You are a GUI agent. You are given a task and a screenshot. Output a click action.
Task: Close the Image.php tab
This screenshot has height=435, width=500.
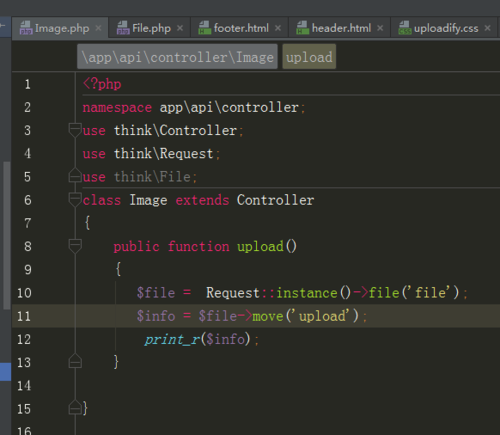(98, 28)
